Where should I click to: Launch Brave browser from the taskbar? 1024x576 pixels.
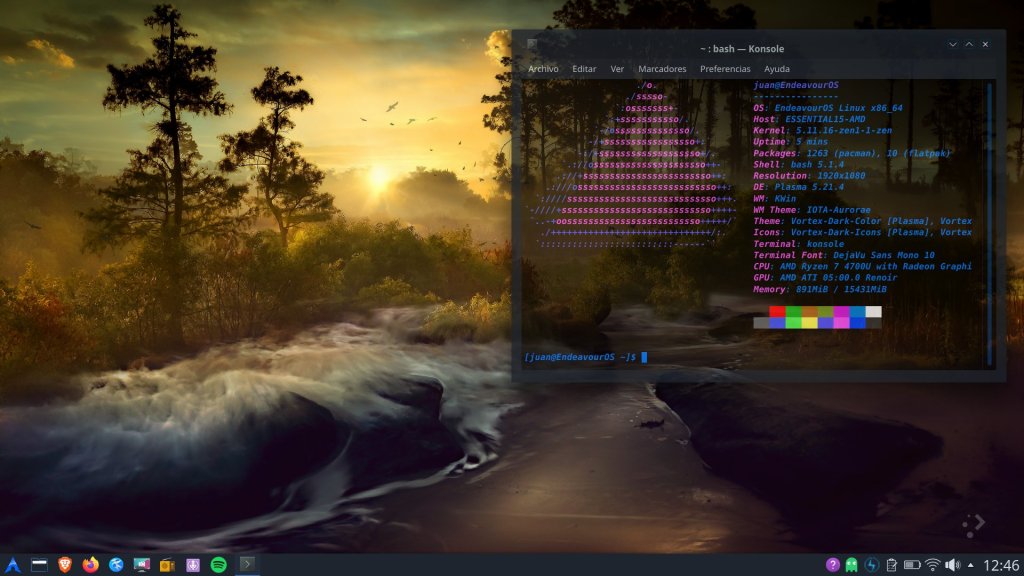click(x=65, y=565)
